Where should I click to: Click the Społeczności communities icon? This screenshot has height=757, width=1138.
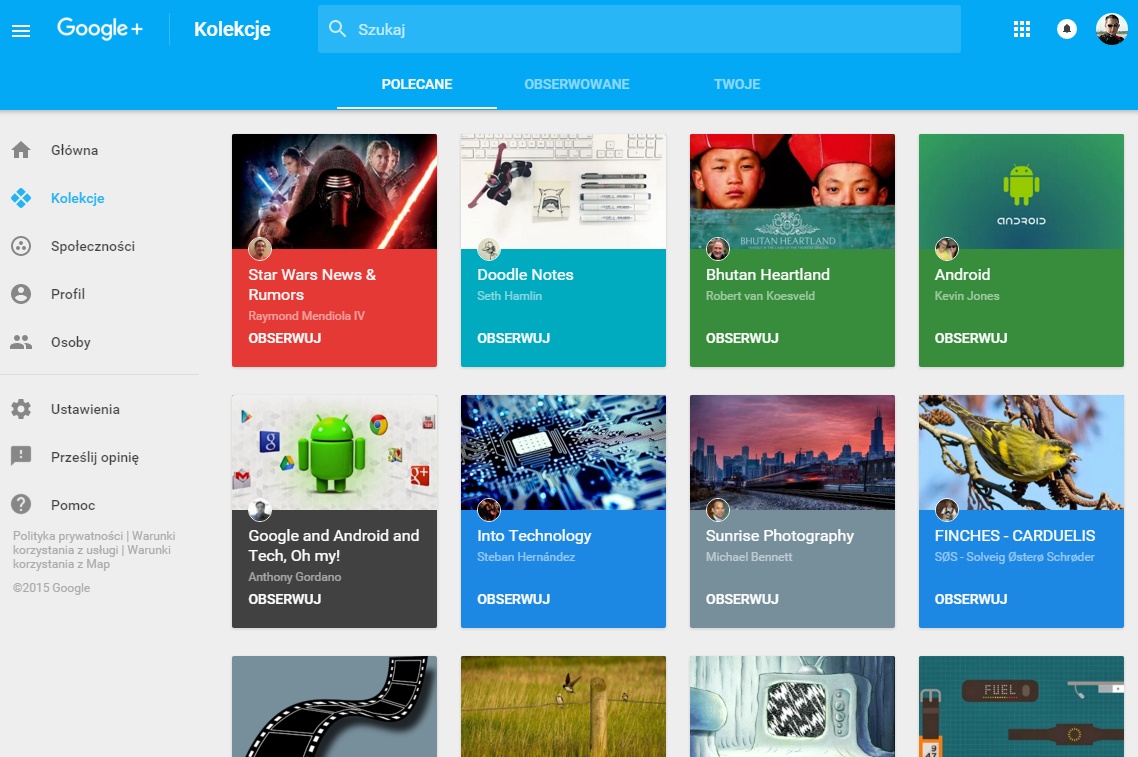(x=21, y=246)
